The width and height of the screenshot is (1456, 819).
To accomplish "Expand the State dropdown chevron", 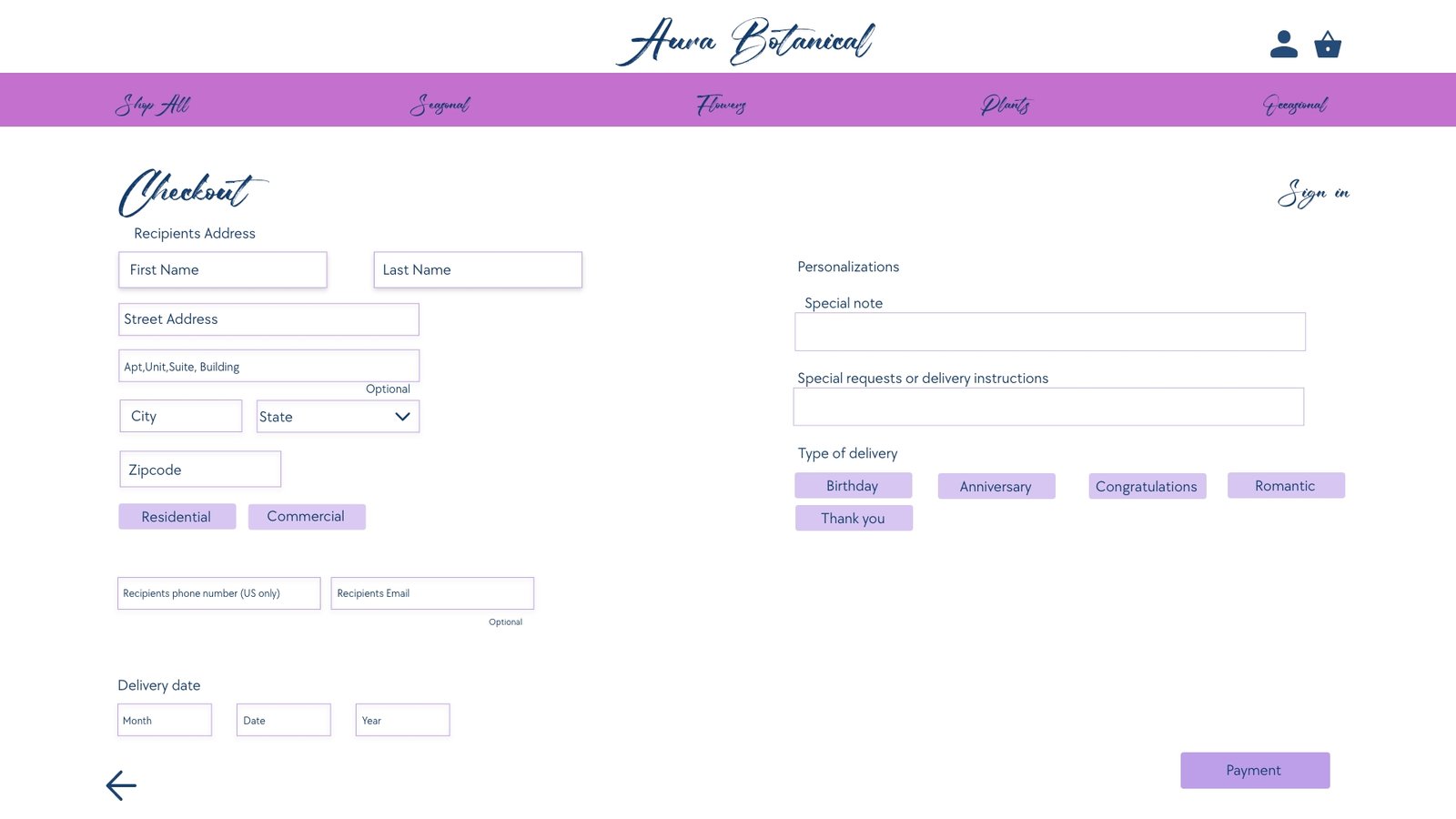I will [x=402, y=417].
